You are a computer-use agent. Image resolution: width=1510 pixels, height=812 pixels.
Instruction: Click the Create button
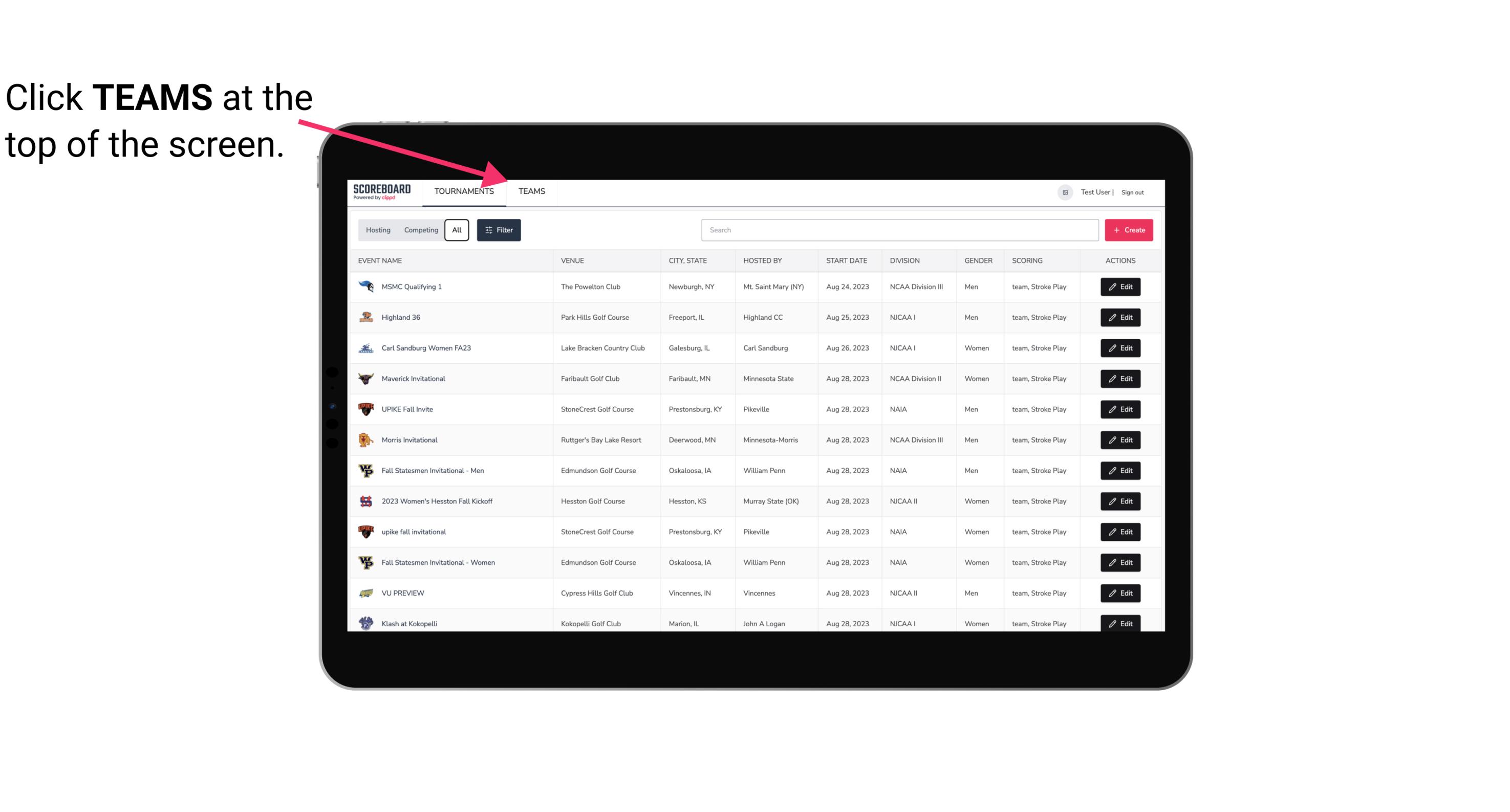[x=1129, y=229]
